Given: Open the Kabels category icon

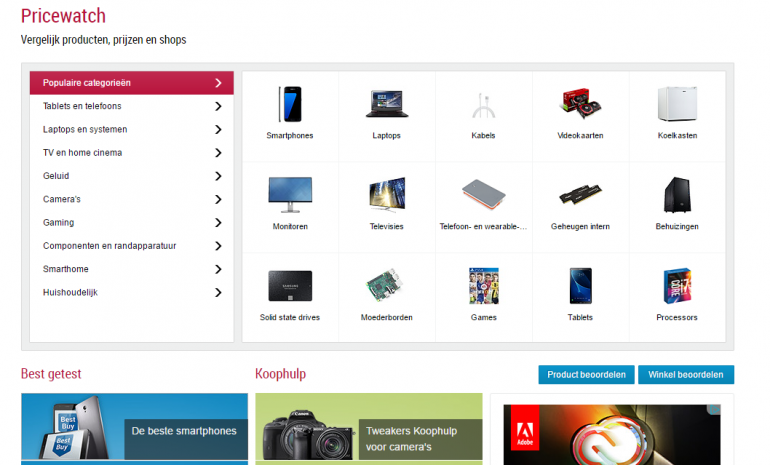Looking at the screenshot, I should tap(484, 106).
